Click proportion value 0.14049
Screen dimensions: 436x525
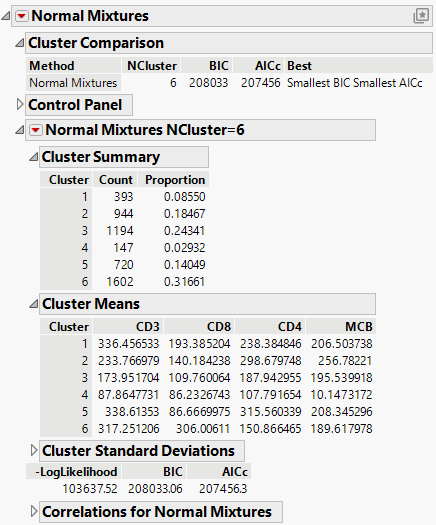[185, 265]
